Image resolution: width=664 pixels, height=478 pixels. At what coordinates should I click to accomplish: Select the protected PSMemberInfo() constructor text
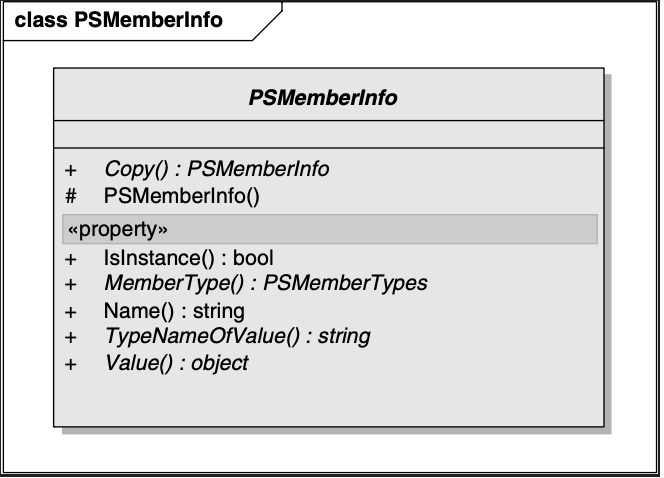181,196
